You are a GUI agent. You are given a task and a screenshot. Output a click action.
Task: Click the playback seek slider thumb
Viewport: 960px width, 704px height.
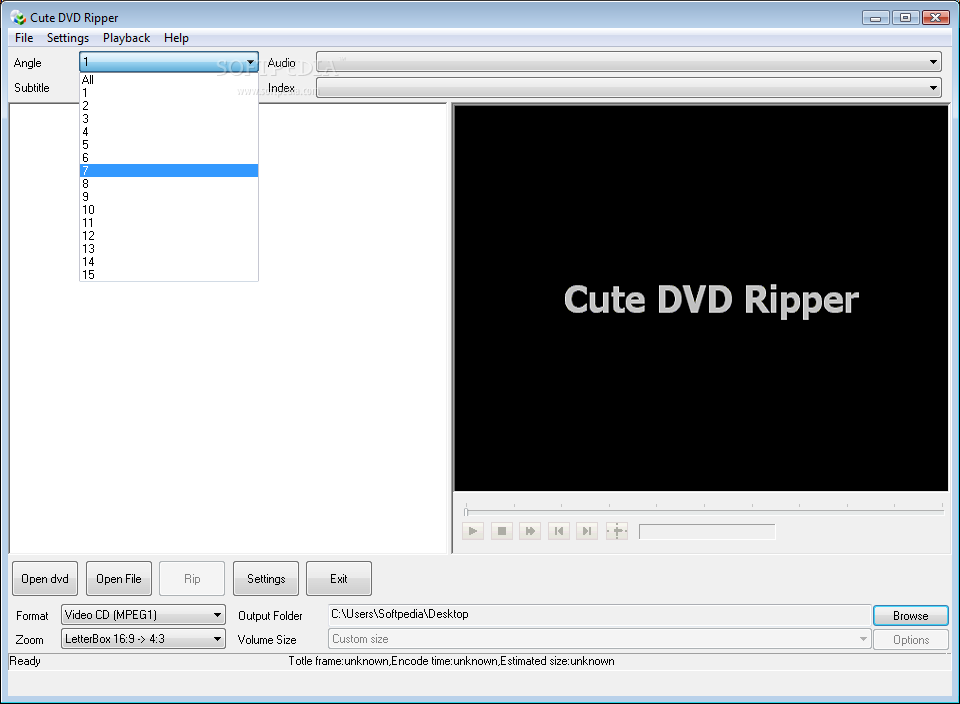coord(466,511)
